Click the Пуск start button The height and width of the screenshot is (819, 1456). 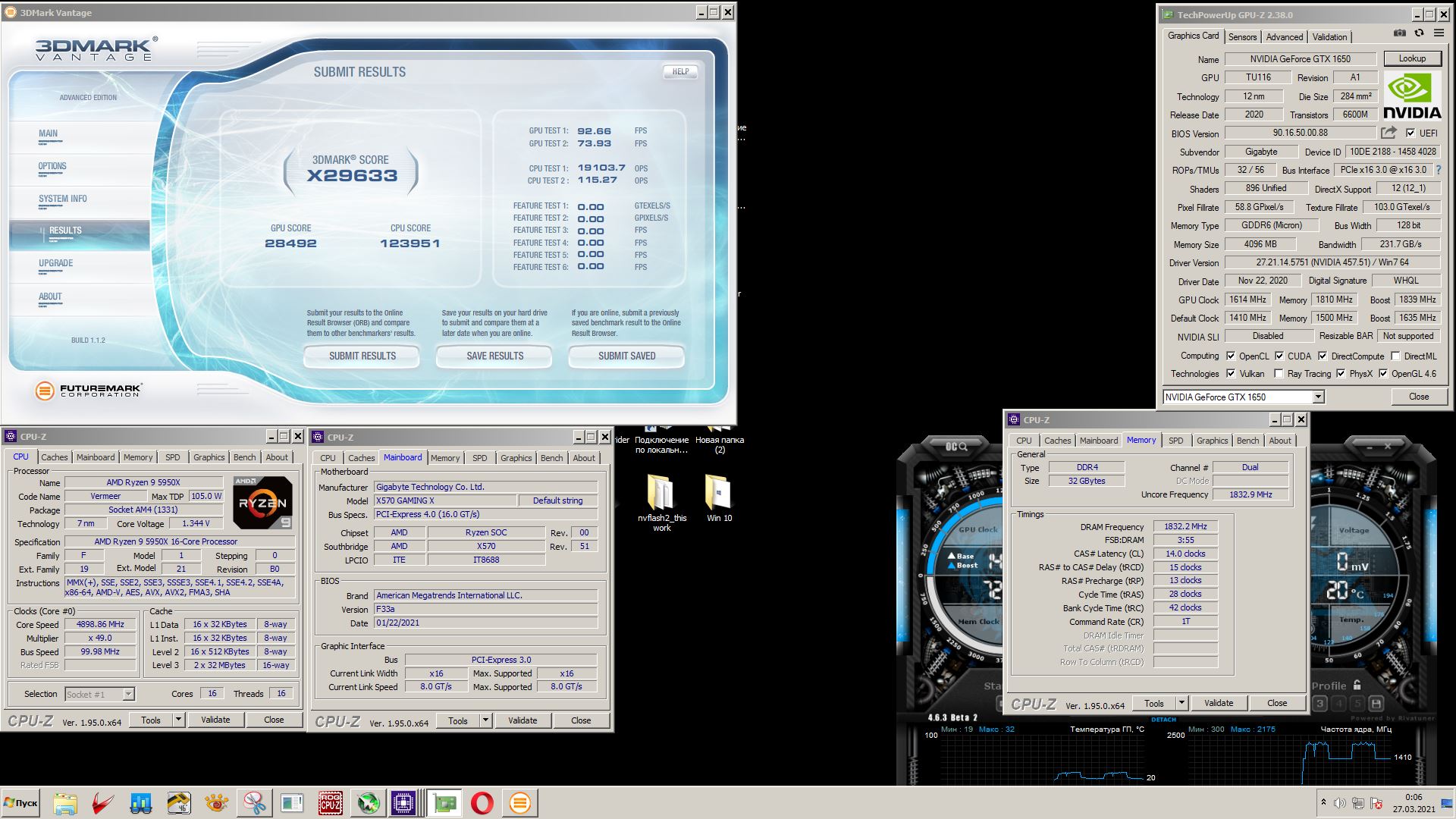tap(20, 803)
